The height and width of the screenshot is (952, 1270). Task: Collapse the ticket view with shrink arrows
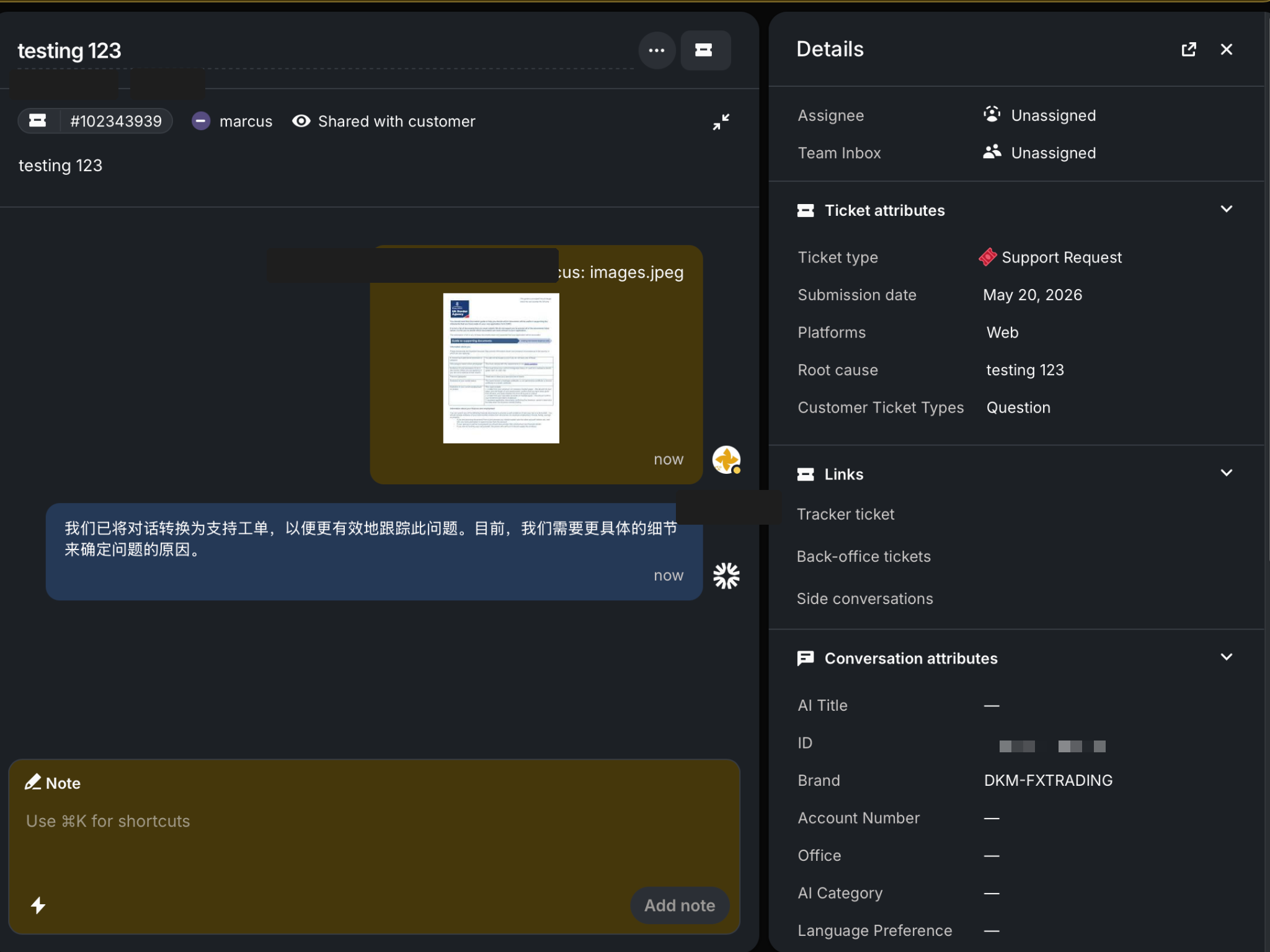point(721,122)
